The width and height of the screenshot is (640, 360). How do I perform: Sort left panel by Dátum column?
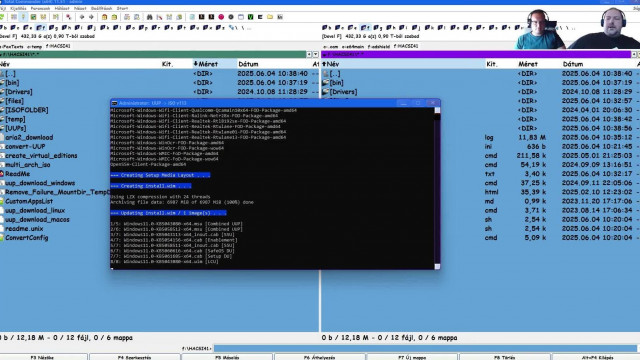point(274,64)
